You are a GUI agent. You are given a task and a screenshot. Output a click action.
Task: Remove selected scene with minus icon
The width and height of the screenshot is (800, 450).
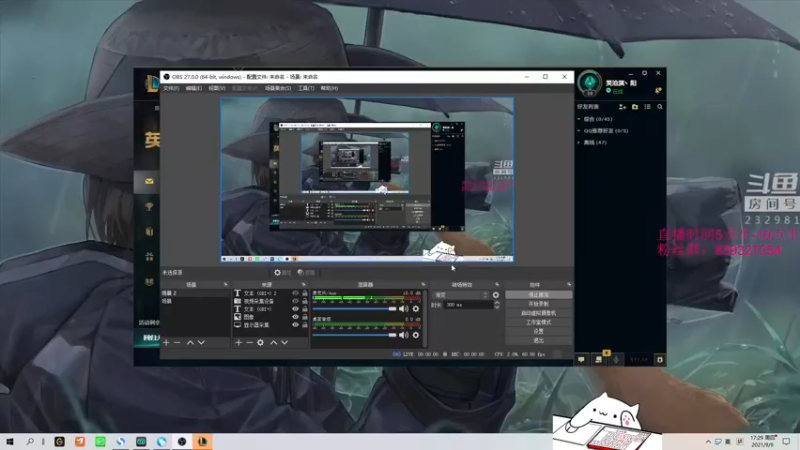pyautogui.click(x=177, y=343)
